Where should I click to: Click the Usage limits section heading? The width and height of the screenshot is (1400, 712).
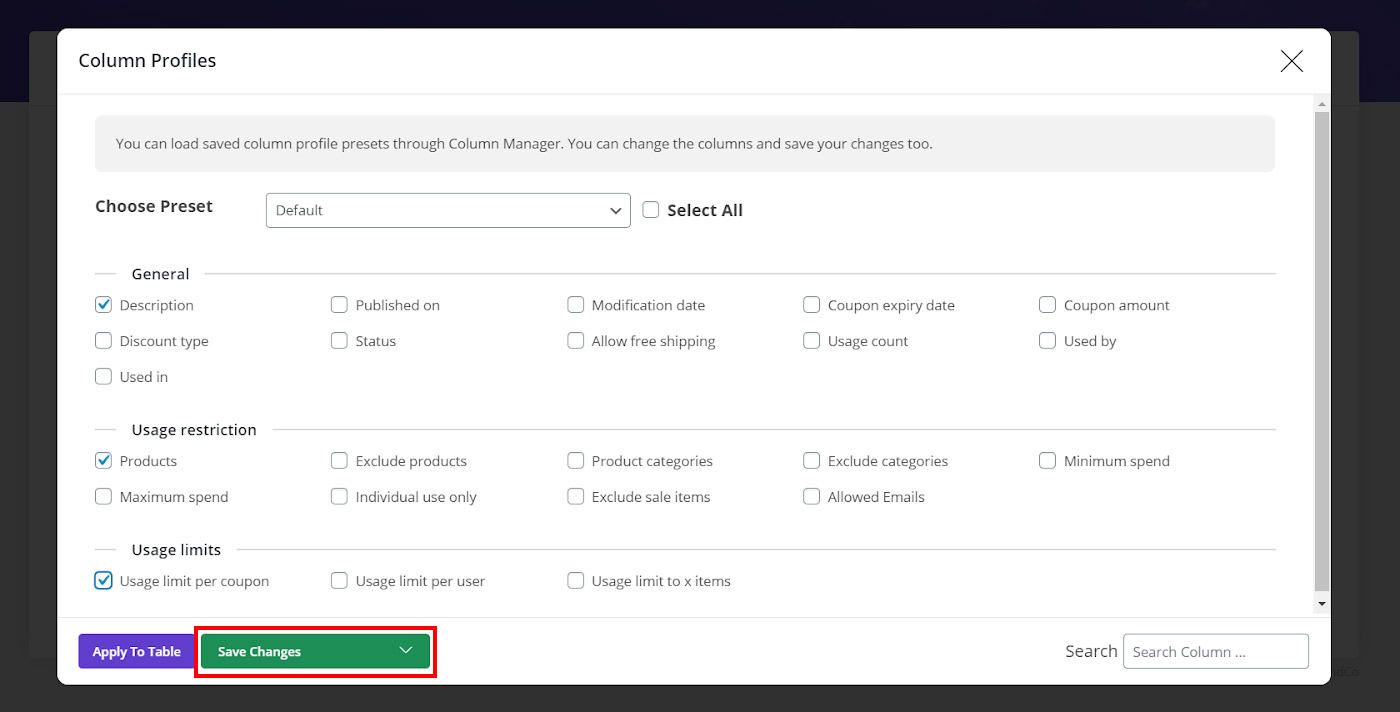176,550
